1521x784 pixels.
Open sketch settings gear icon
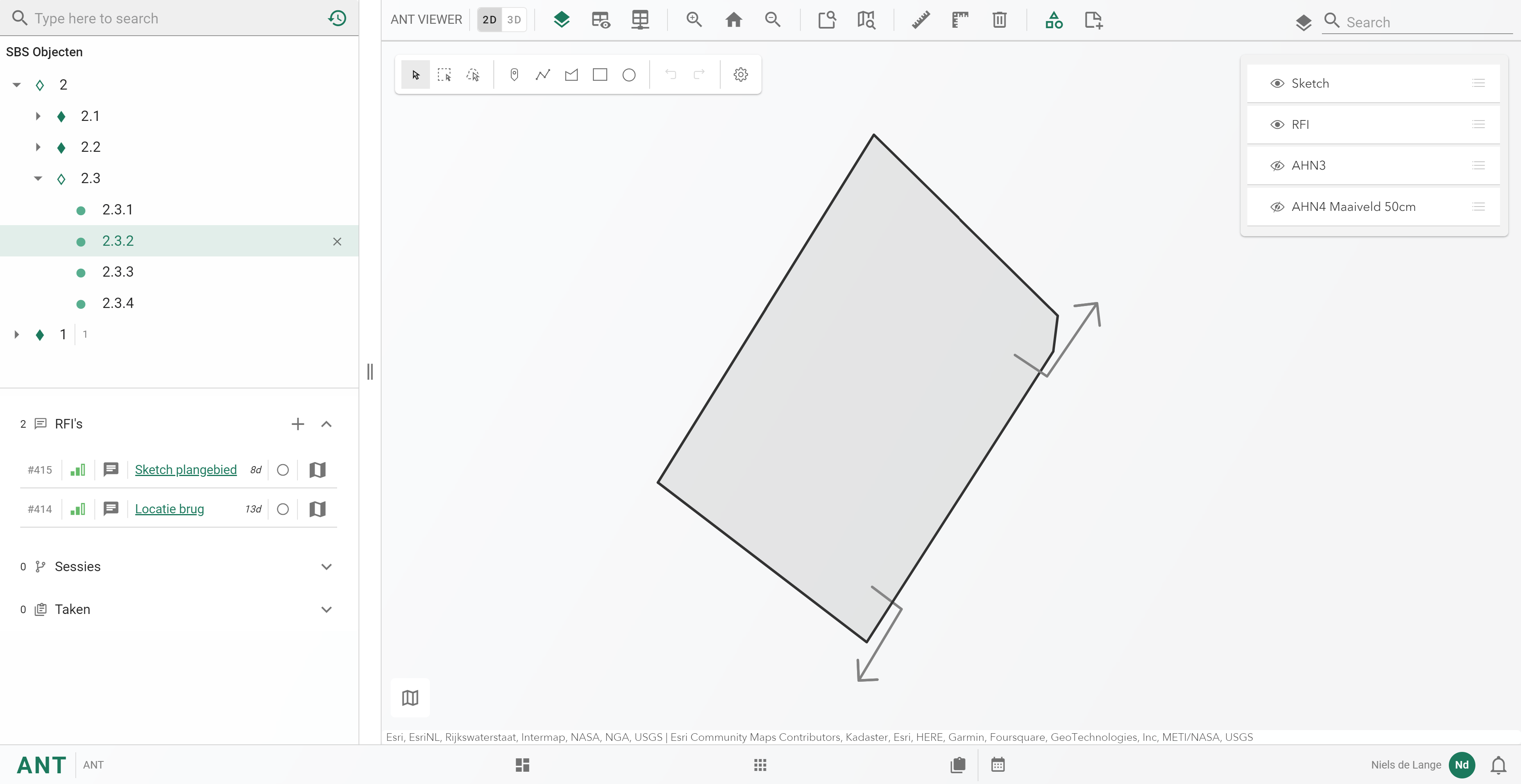pos(740,75)
